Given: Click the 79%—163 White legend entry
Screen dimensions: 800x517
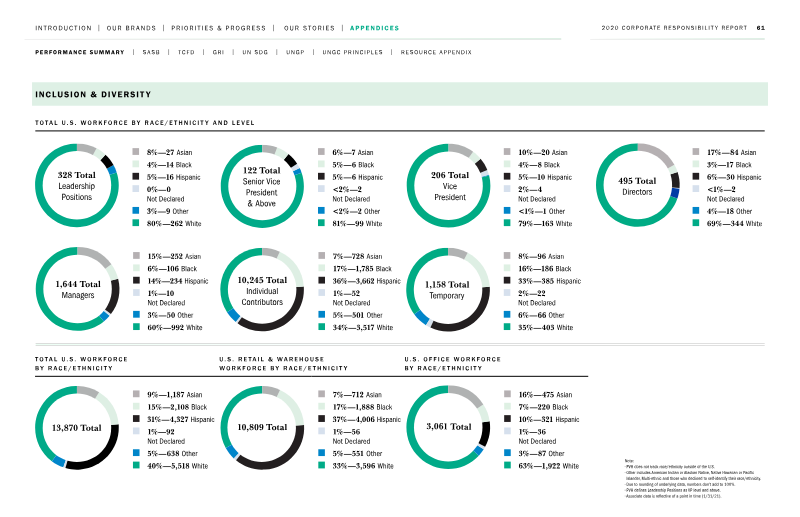Looking at the screenshot, I should (x=545, y=223).
